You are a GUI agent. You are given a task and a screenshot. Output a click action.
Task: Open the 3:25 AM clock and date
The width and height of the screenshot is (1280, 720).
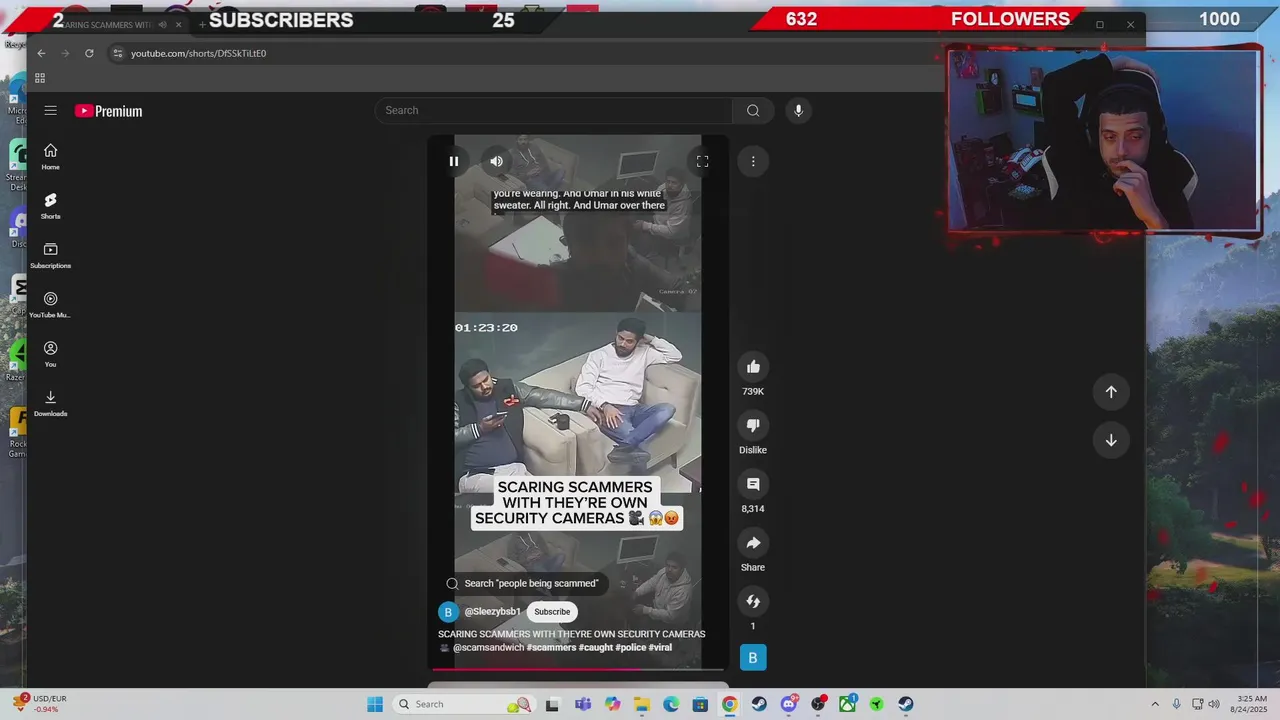click(1252, 704)
